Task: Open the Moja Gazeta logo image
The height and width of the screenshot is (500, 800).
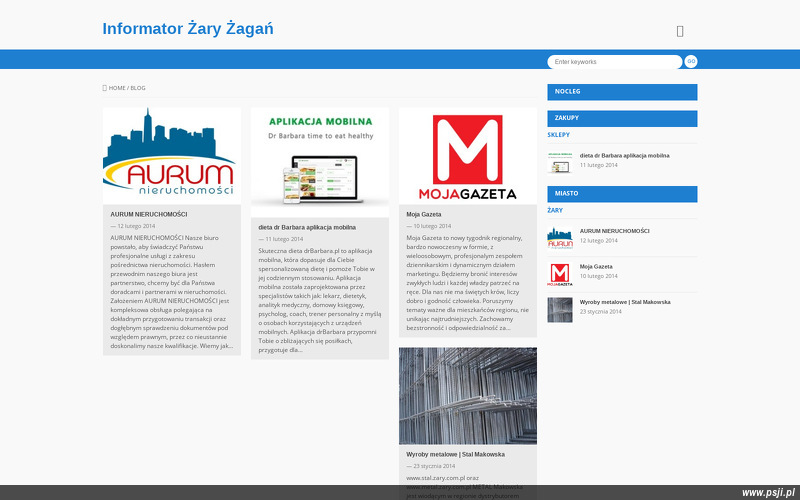Action: click(x=467, y=156)
